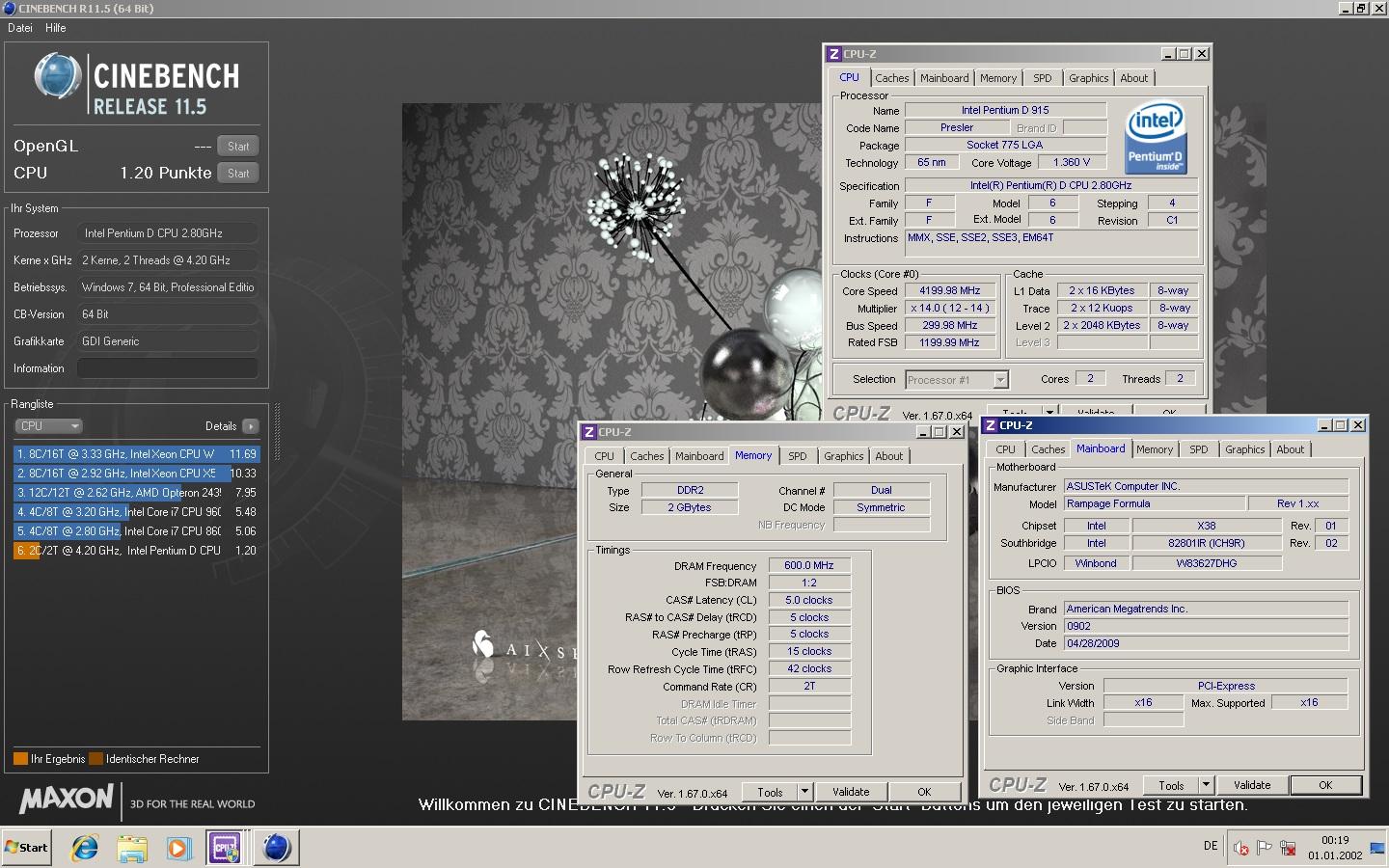Expand Tools dropdown arrow in Mainboard CPU-Z window
The width and height of the screenshot is (1389, 868).
point(1207,786)
